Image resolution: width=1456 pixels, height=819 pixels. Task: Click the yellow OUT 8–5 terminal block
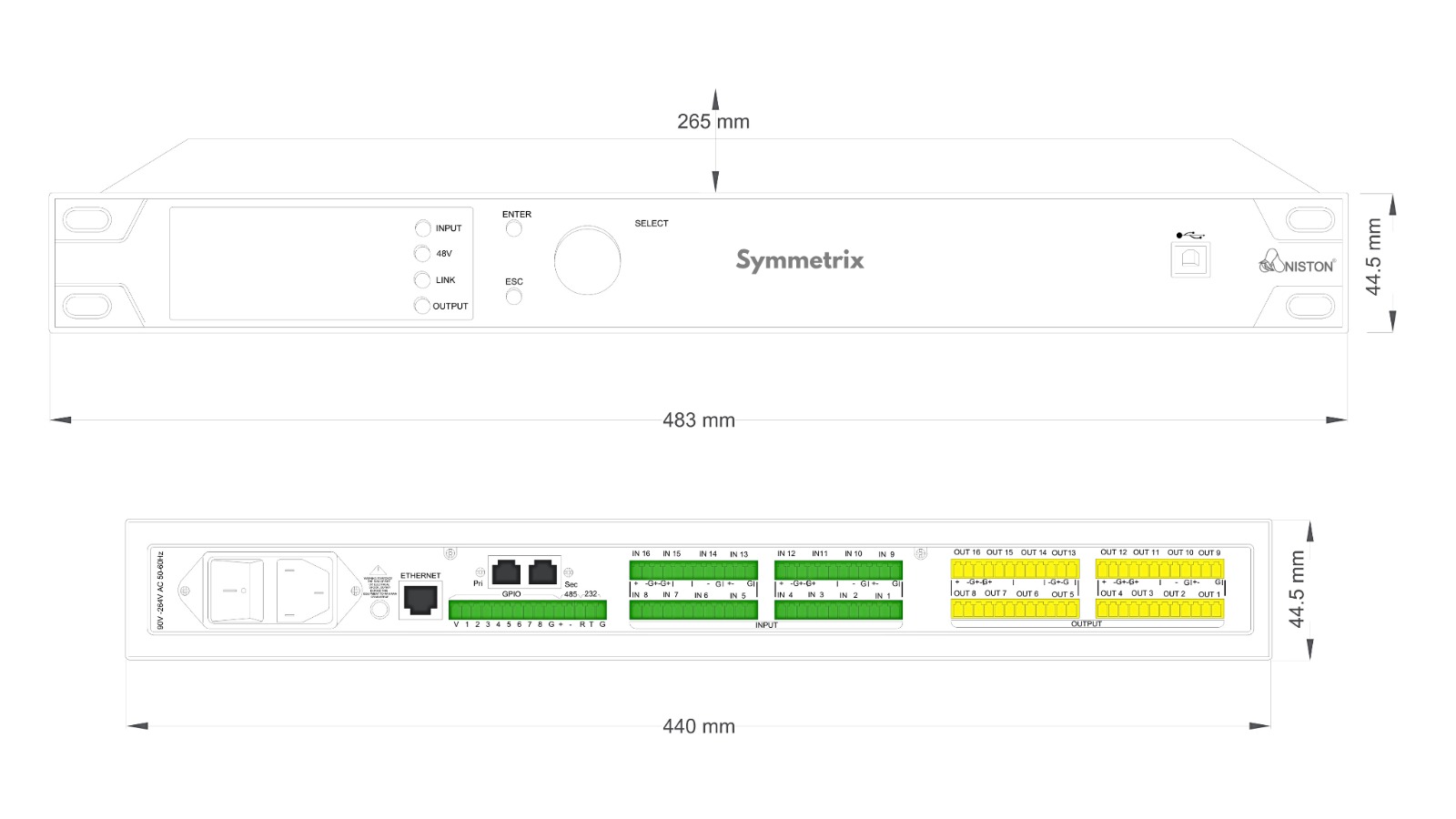[1016, 609]
